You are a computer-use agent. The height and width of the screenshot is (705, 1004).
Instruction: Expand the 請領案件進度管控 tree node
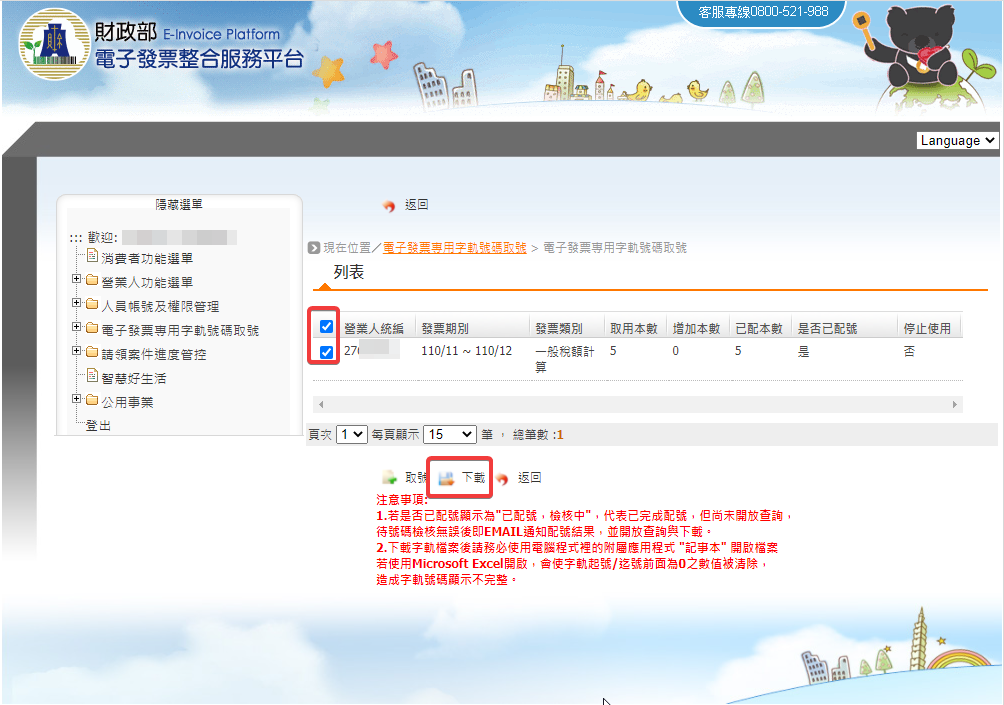click(x=76, y=352)
